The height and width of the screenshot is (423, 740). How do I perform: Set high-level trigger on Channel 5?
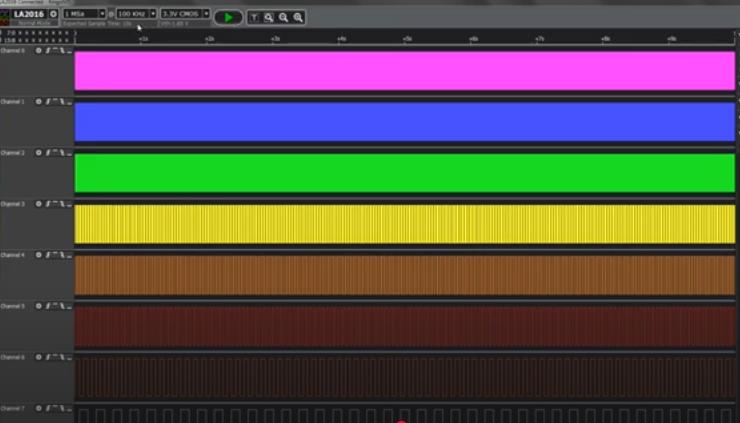(55, 306)
